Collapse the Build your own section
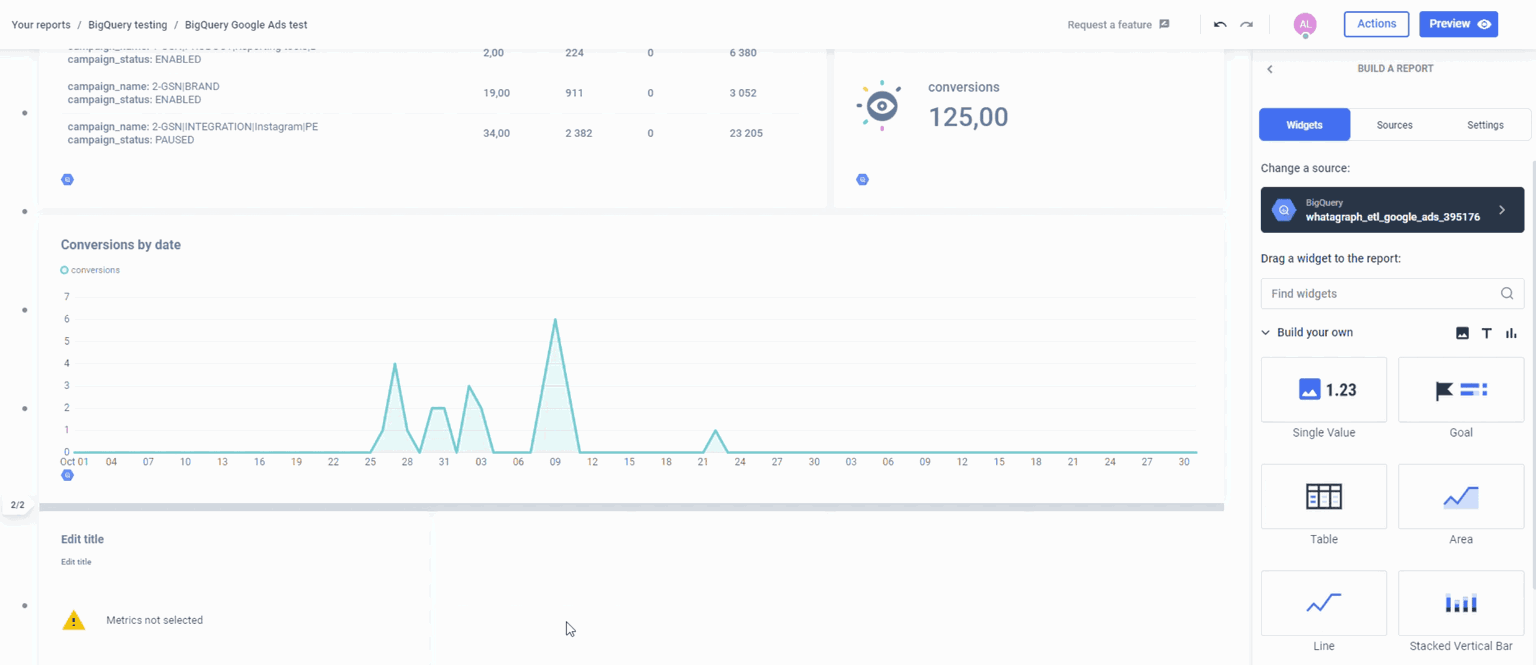Screen dimensions: 1536x665 click(x=1265, y=332)
